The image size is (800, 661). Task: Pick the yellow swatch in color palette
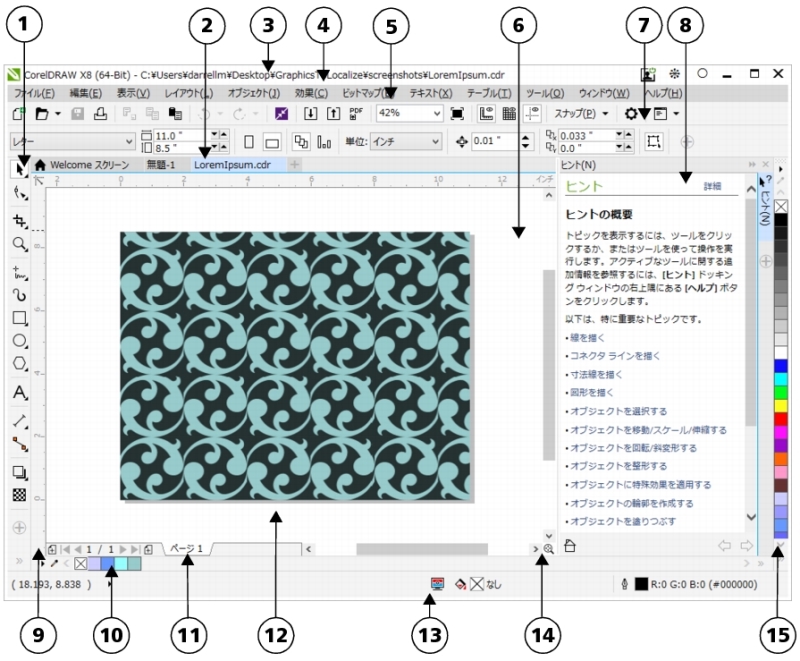[x=781, y=405]
